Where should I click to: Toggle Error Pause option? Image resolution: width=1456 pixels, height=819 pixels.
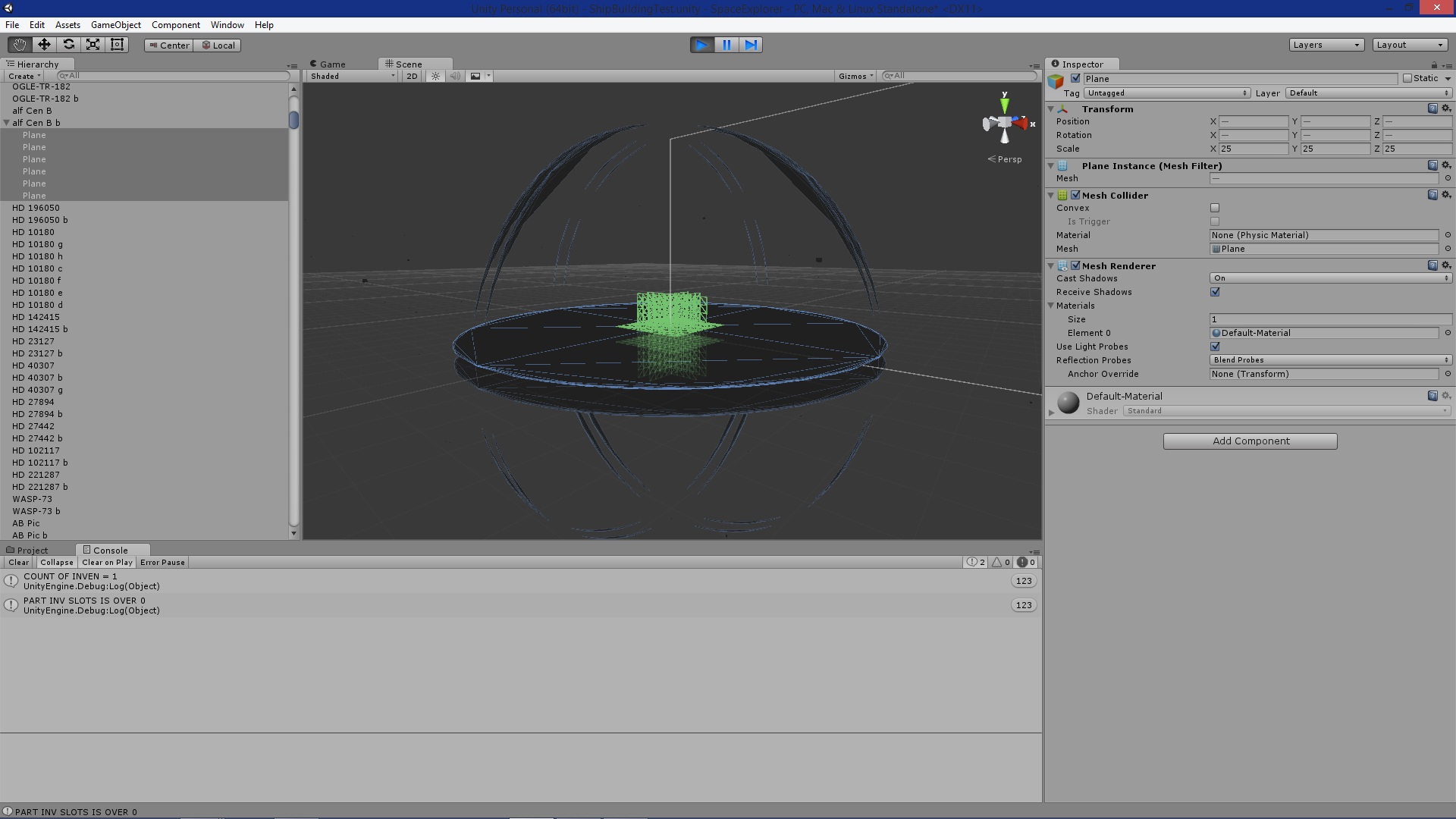(162, 563)
